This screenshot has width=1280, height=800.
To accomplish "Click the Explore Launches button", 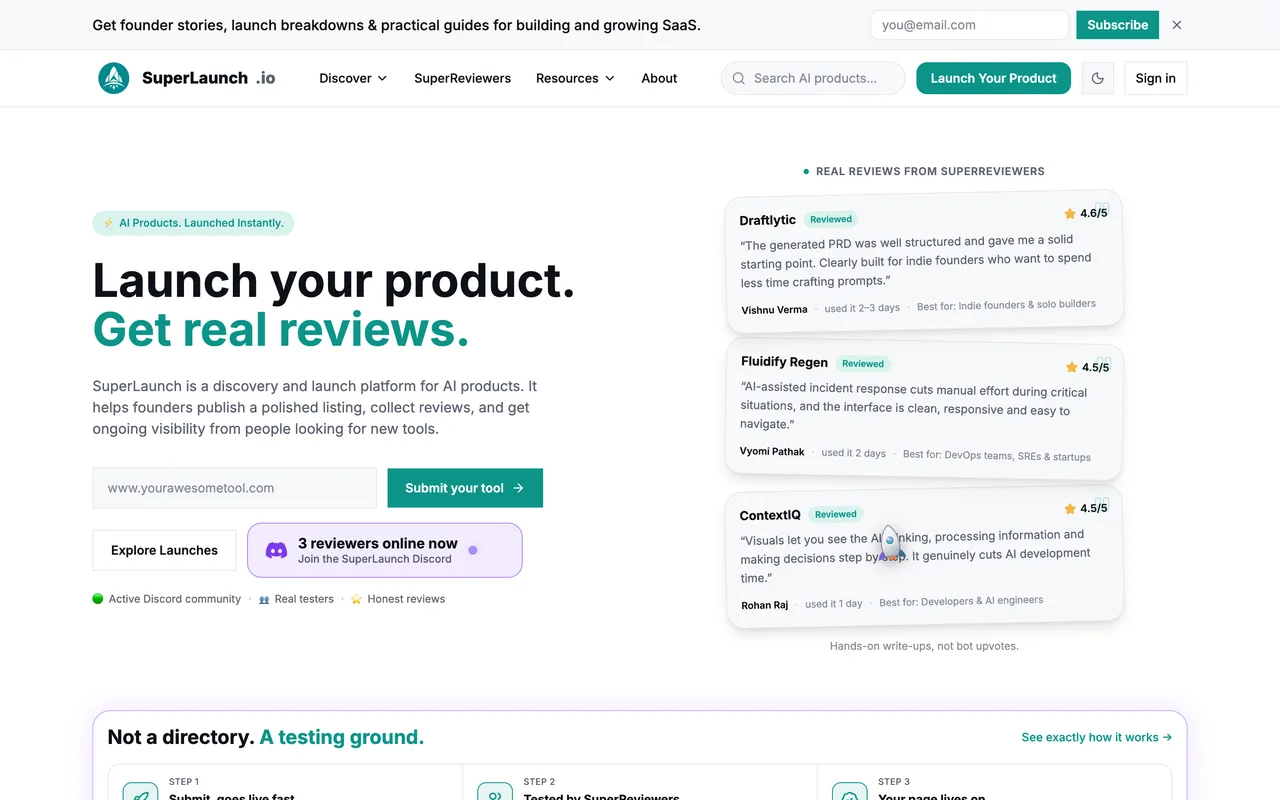I will (x=164, y=550).
